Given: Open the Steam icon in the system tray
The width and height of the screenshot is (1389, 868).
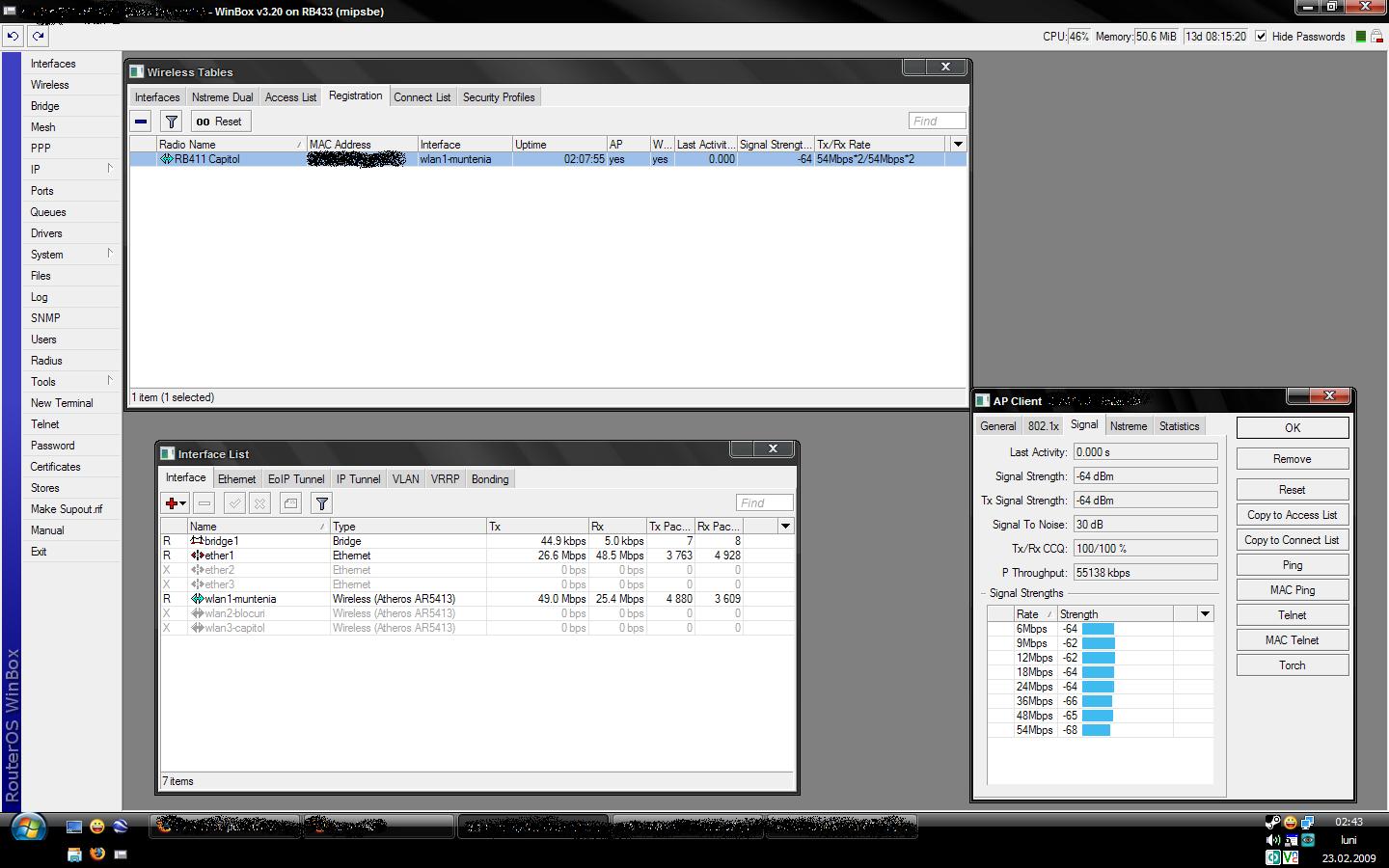Looking at the screenshot, I should [x=1272, y=823].
